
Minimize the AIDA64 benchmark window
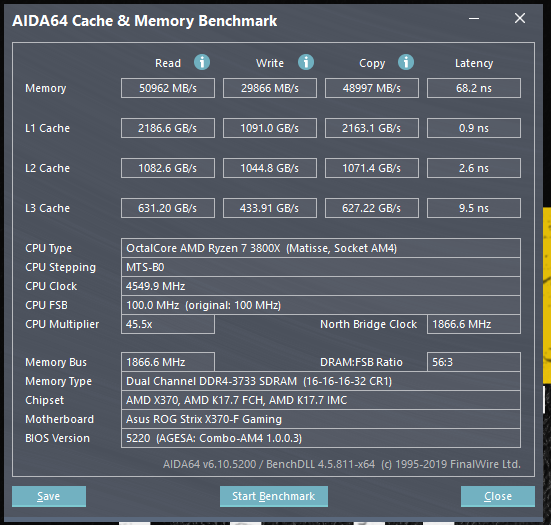pyautogui.click(x=474, y=19)
